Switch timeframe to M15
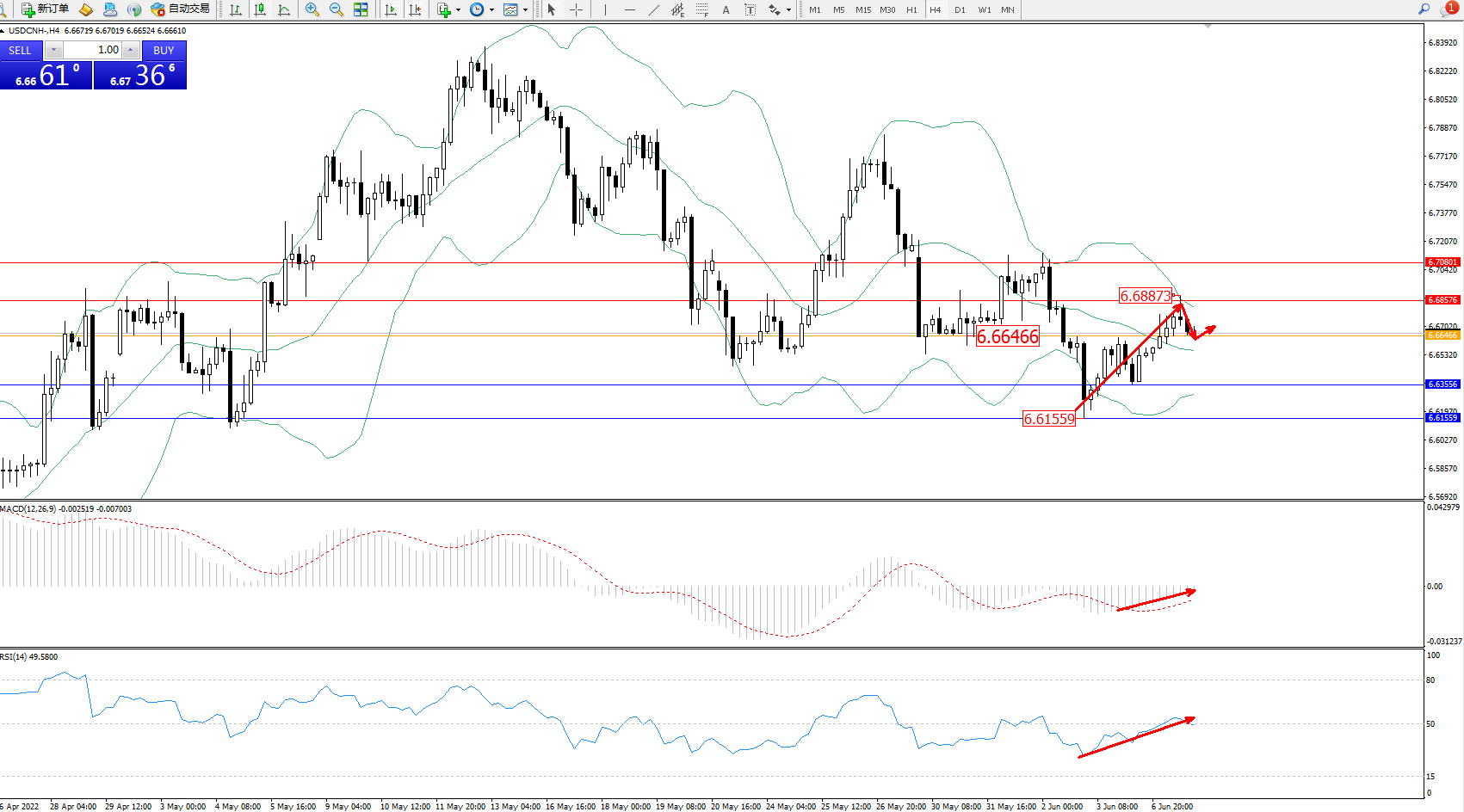The height and width of the screenshot is (812, 1464). [862, 10]
